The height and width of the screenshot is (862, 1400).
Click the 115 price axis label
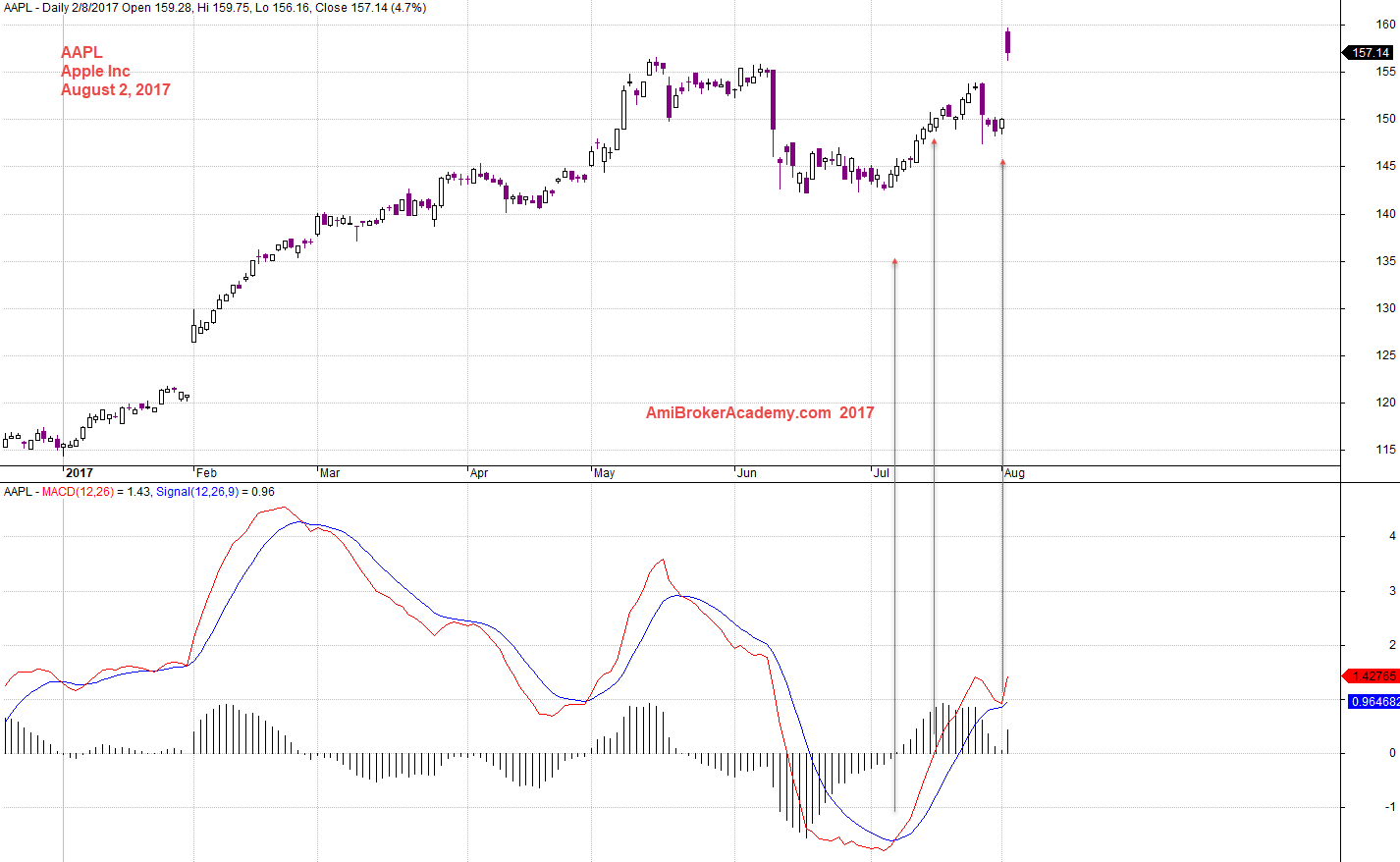click(1385, 450)
